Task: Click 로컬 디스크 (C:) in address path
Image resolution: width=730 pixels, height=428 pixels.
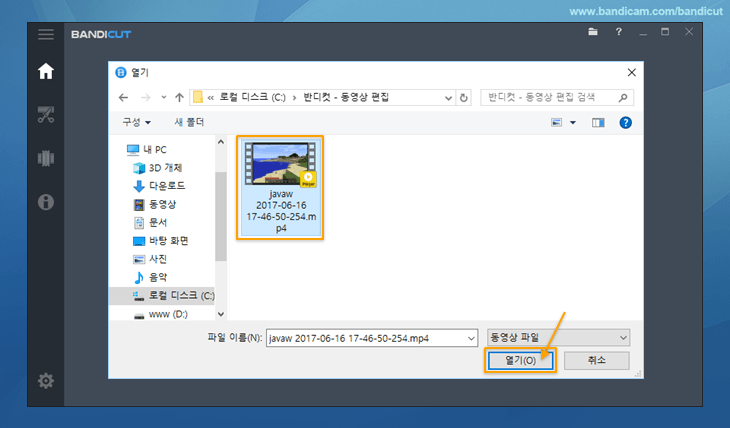Action: (x=252, y=97)
